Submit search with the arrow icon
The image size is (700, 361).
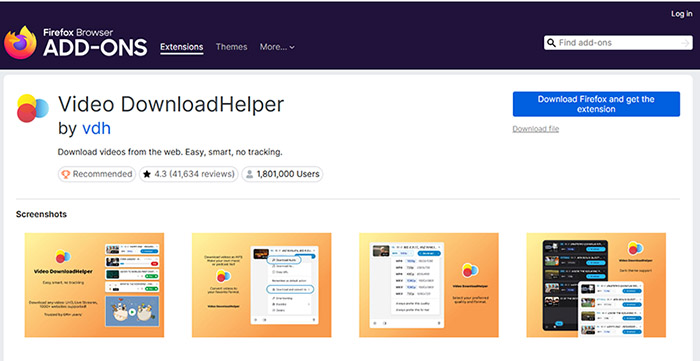point(685,43)
